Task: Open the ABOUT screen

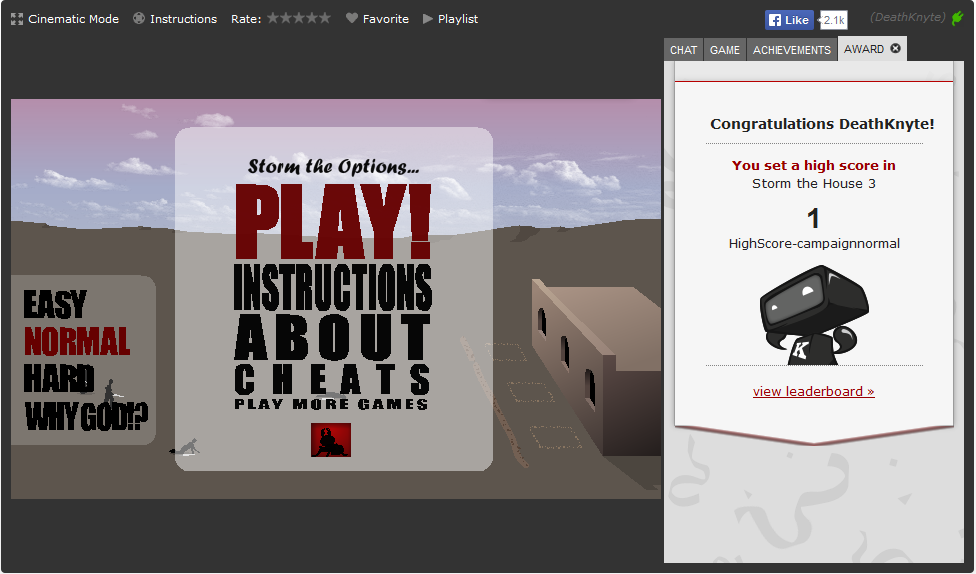Action: (332, 337)
